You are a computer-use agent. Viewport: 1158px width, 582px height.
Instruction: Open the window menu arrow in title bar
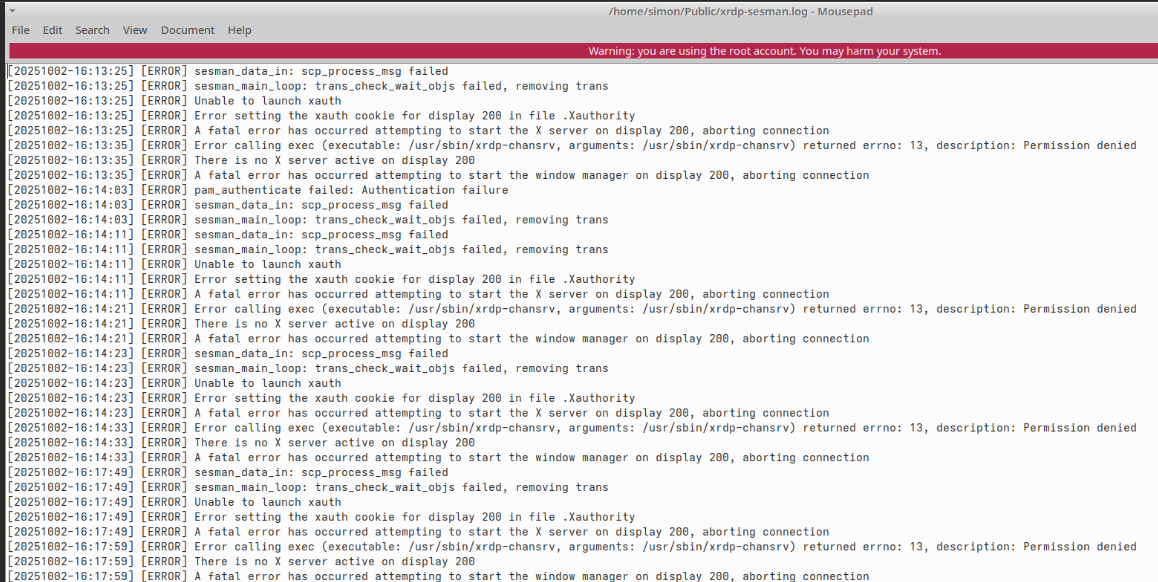pos(12,10)
